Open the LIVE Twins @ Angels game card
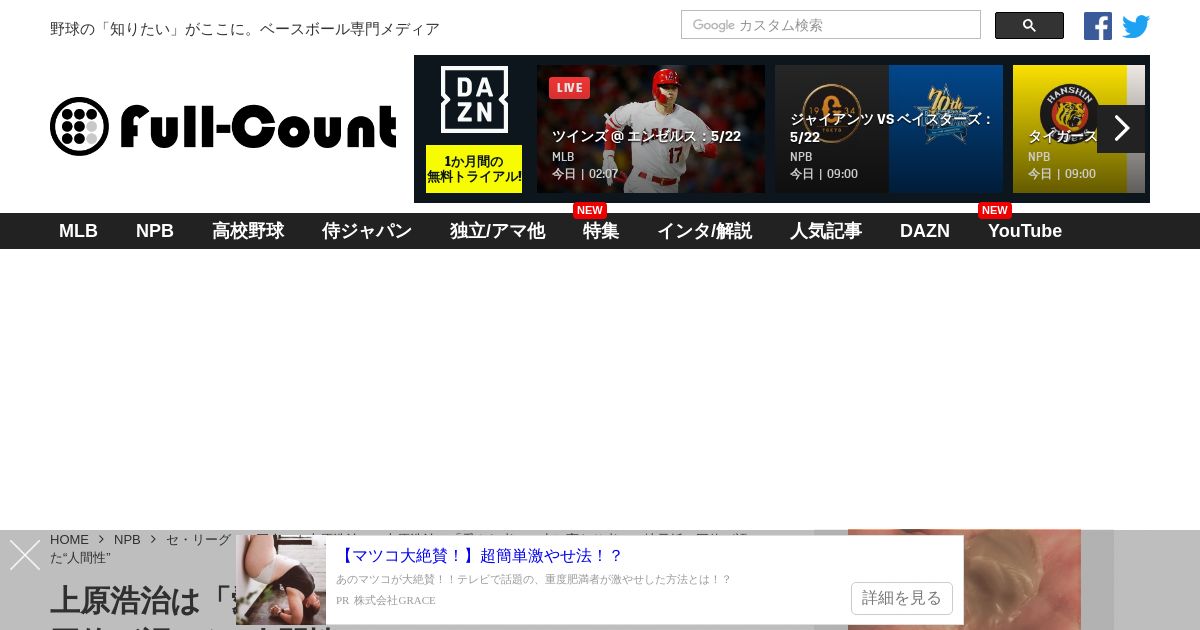This screenshot has height=630, width=1200. pos(651,129)
